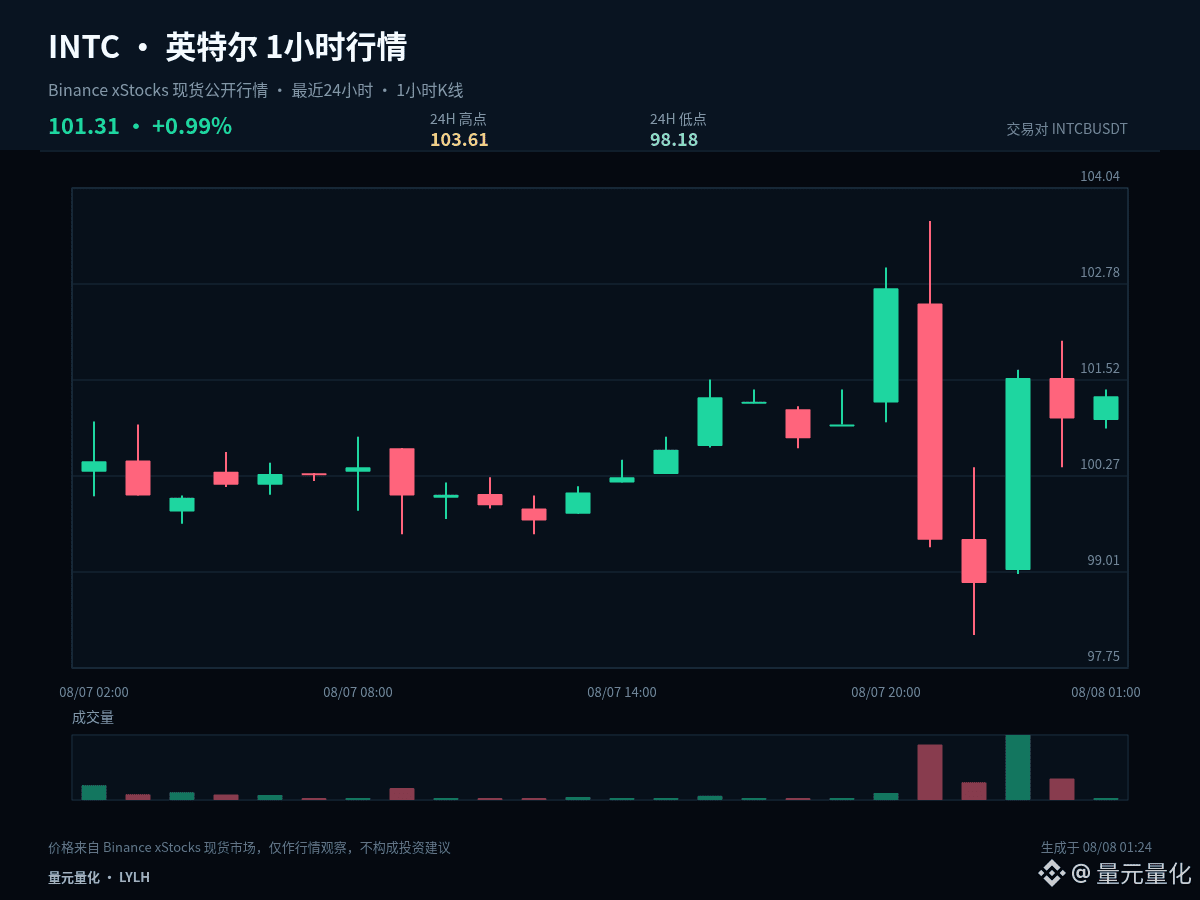The image size is (1200, 900).
Task: Click y-axis label 104.04
Action: pos(1100,176)
